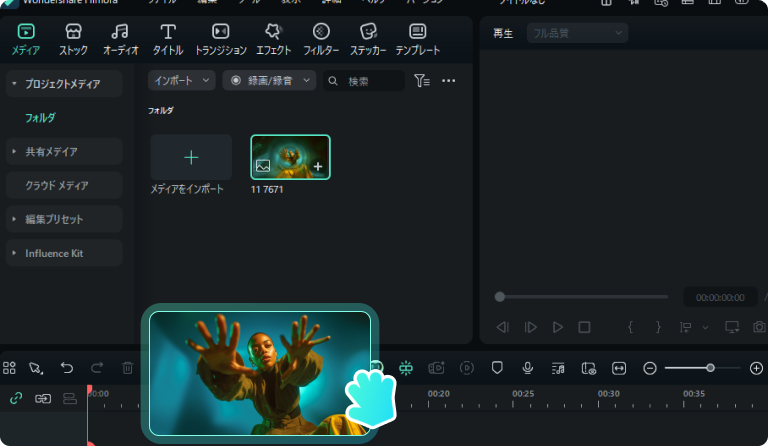This screenshot has height=446, width=768.
Task: Choose the select tool arrow icon
Action: pos(36,368)
